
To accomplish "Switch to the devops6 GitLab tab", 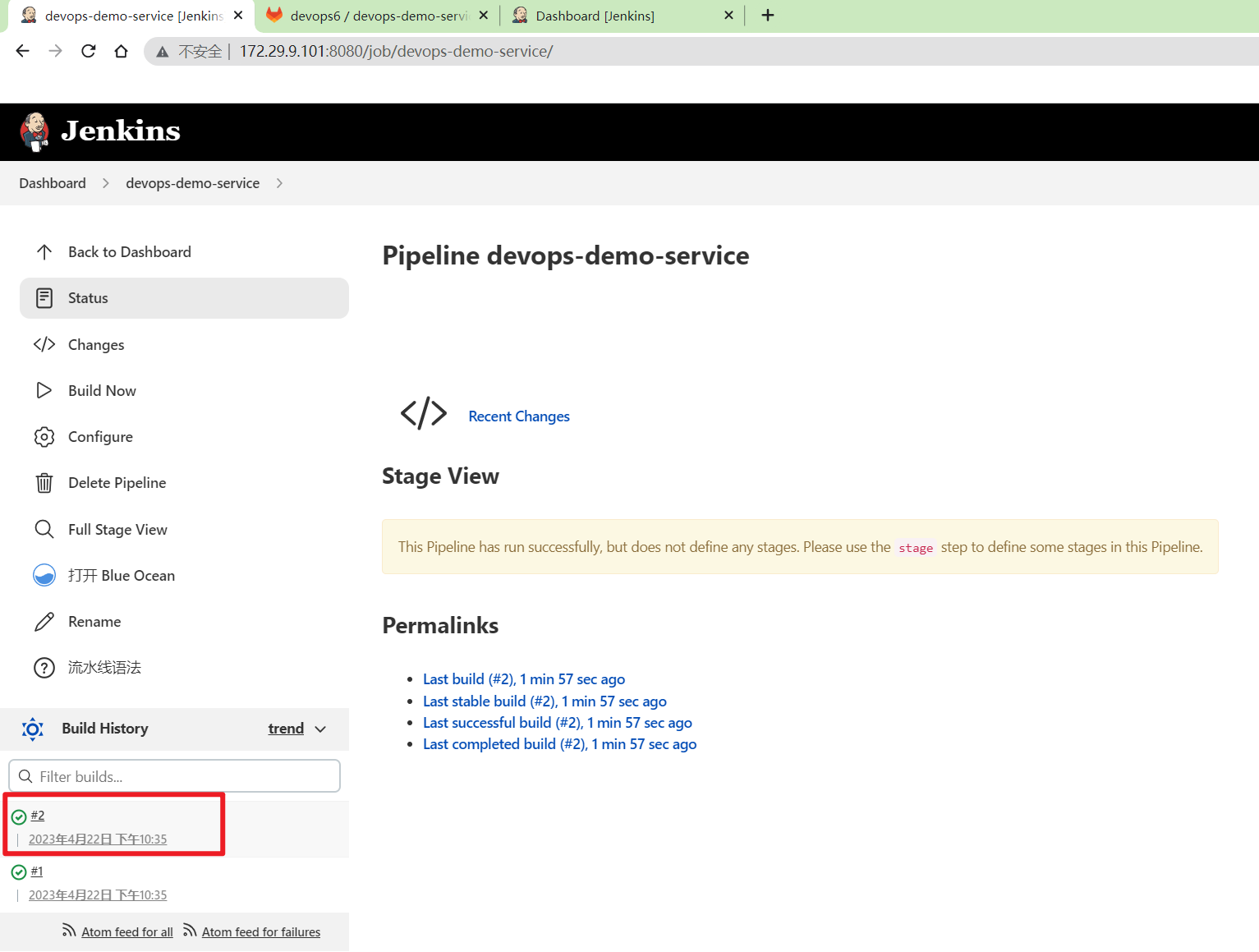I will (x=378, y=16).
